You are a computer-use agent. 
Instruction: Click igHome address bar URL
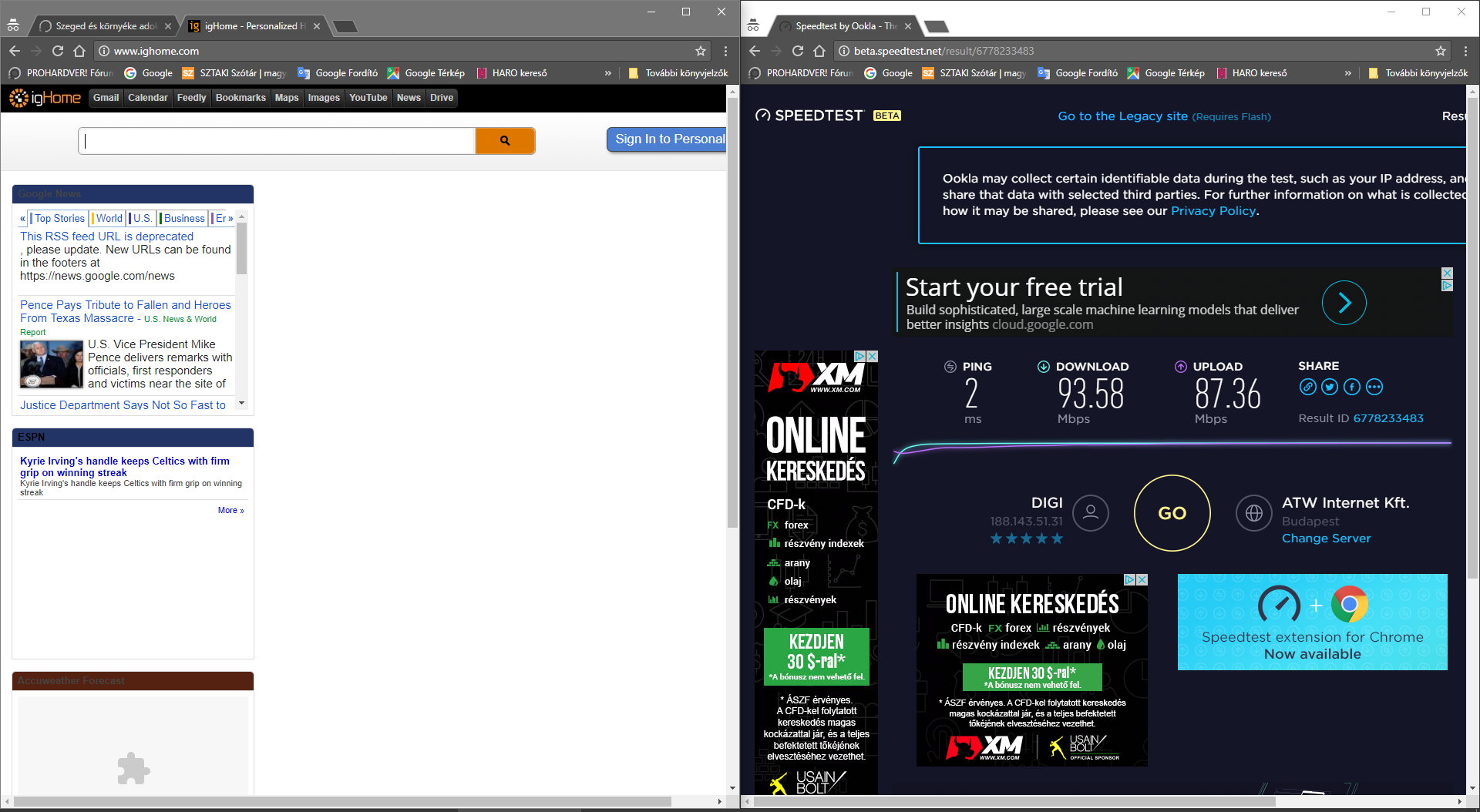click(156, 51)
